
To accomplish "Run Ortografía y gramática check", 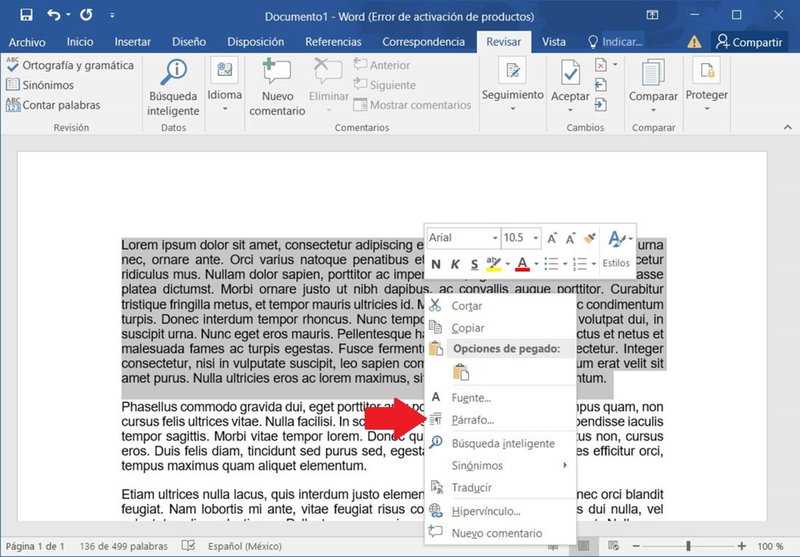I will pos(70,65).
